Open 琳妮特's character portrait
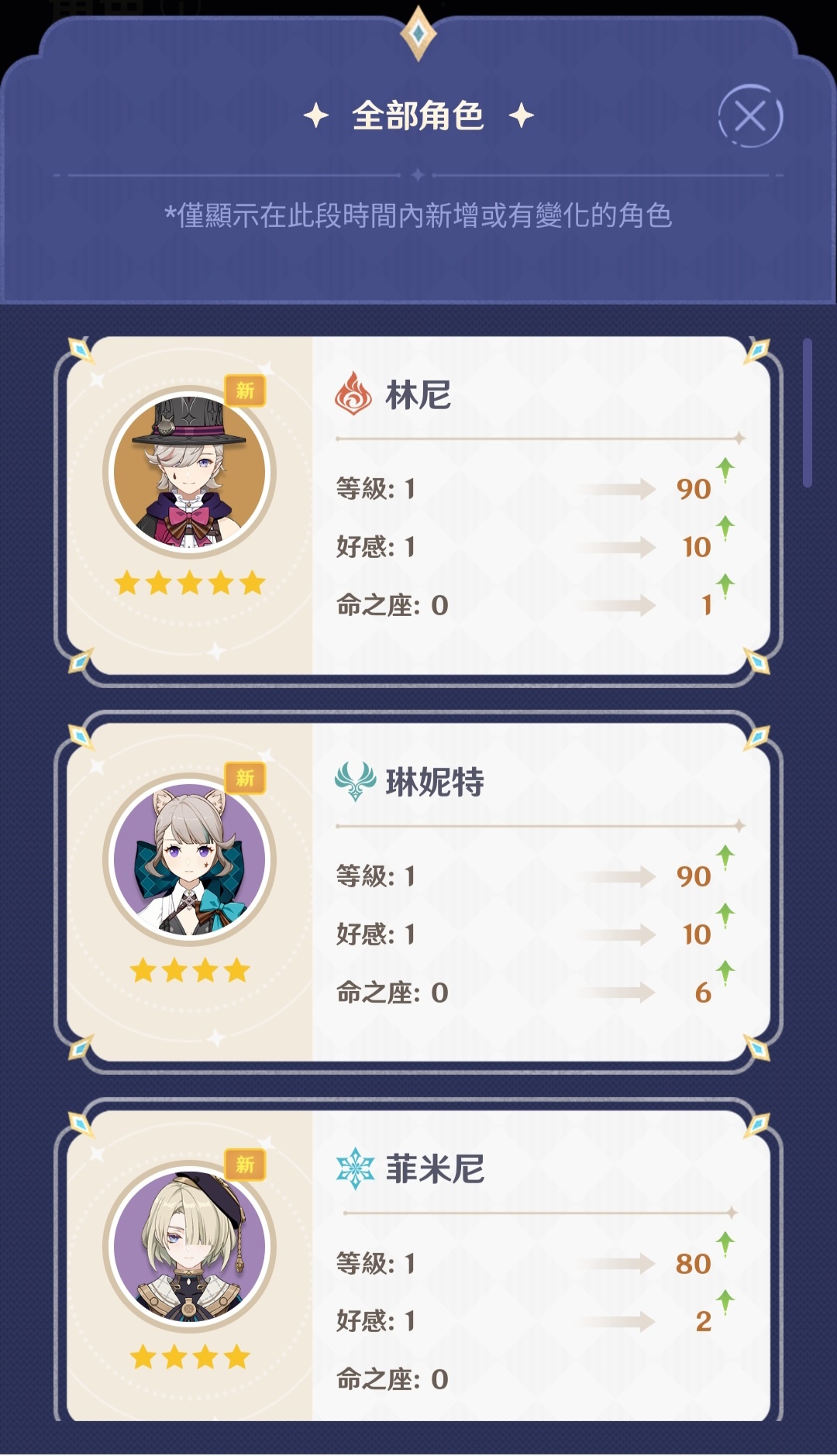 [190, 859]
